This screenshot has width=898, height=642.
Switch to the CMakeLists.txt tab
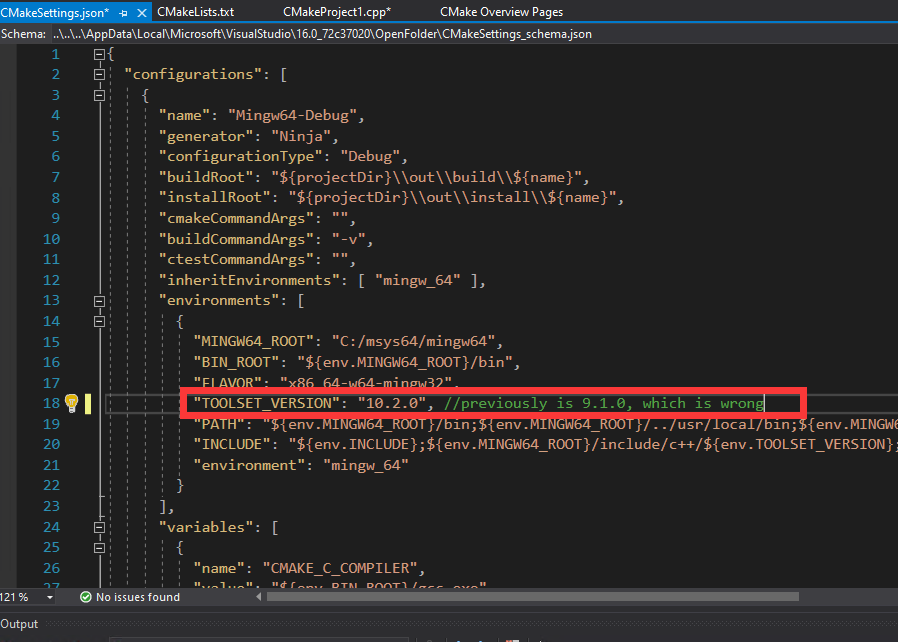195,12
